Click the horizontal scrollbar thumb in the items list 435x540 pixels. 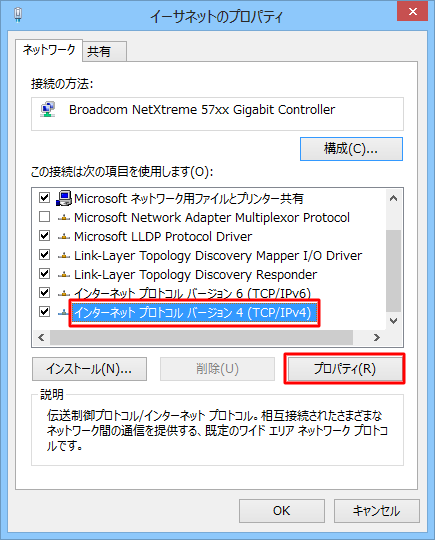click(201, 338)
